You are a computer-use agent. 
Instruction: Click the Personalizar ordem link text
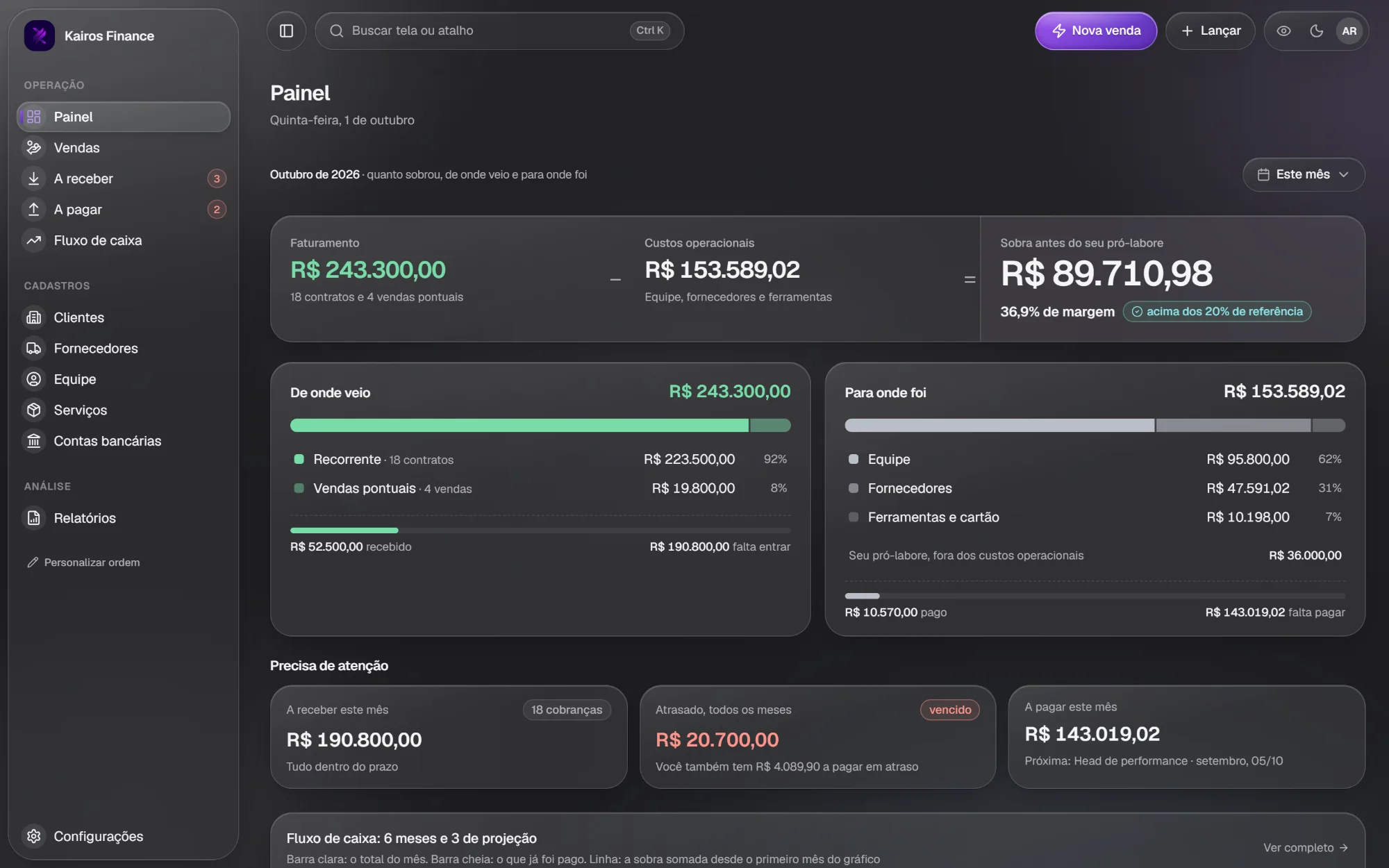(x=92, y=562)
